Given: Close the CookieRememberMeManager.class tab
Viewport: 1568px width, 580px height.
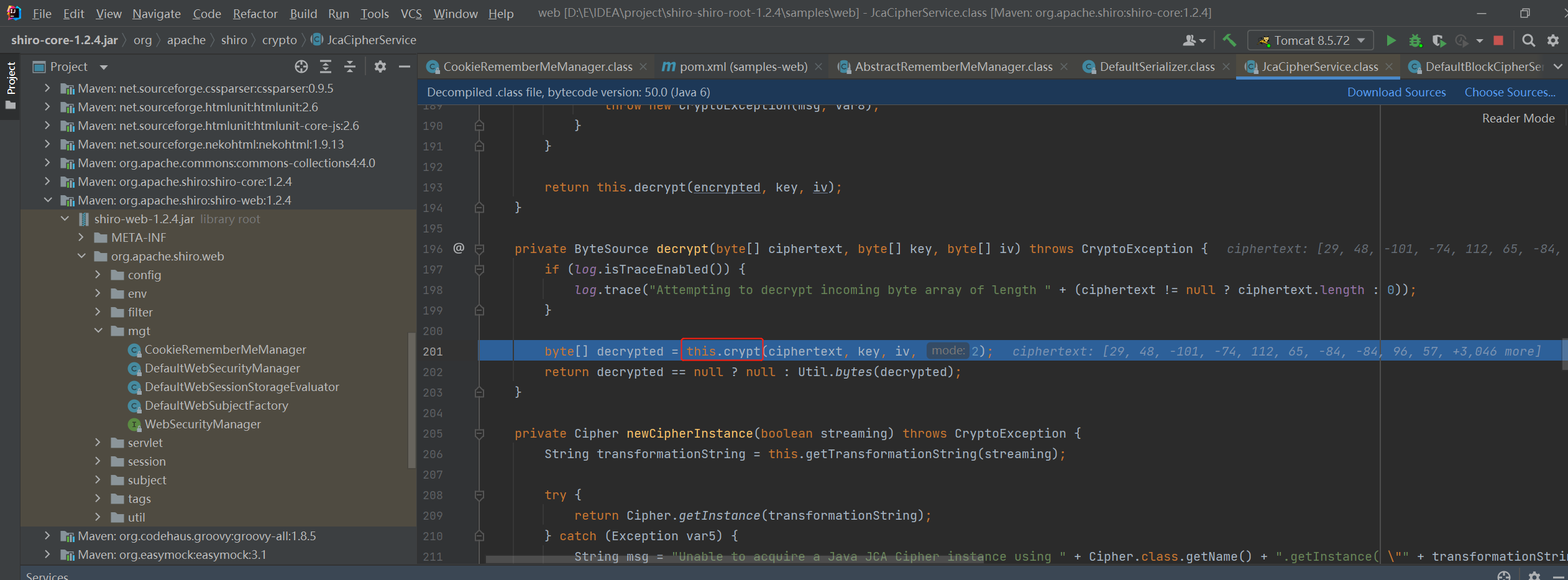Looking at the screenshot, I should pyautogui.click(x=643, y=67).
